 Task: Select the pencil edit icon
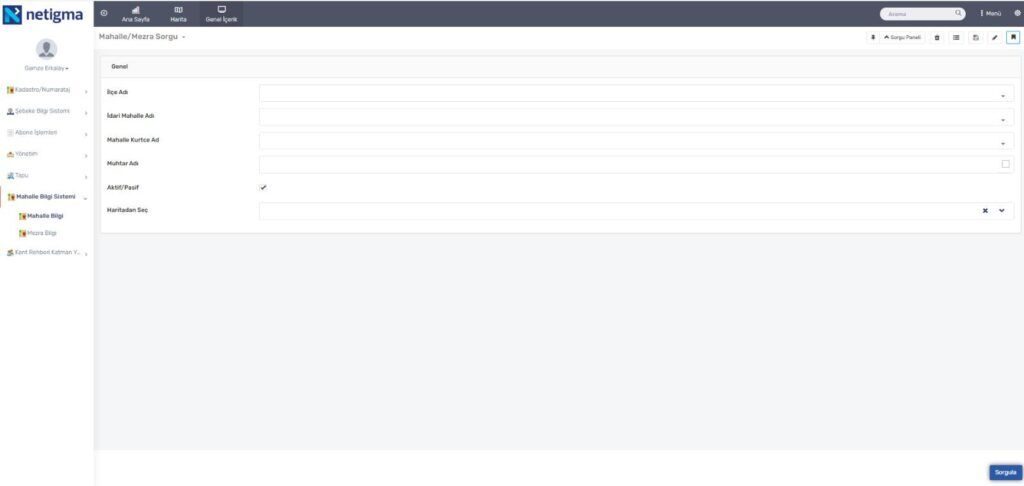[995, 38]
